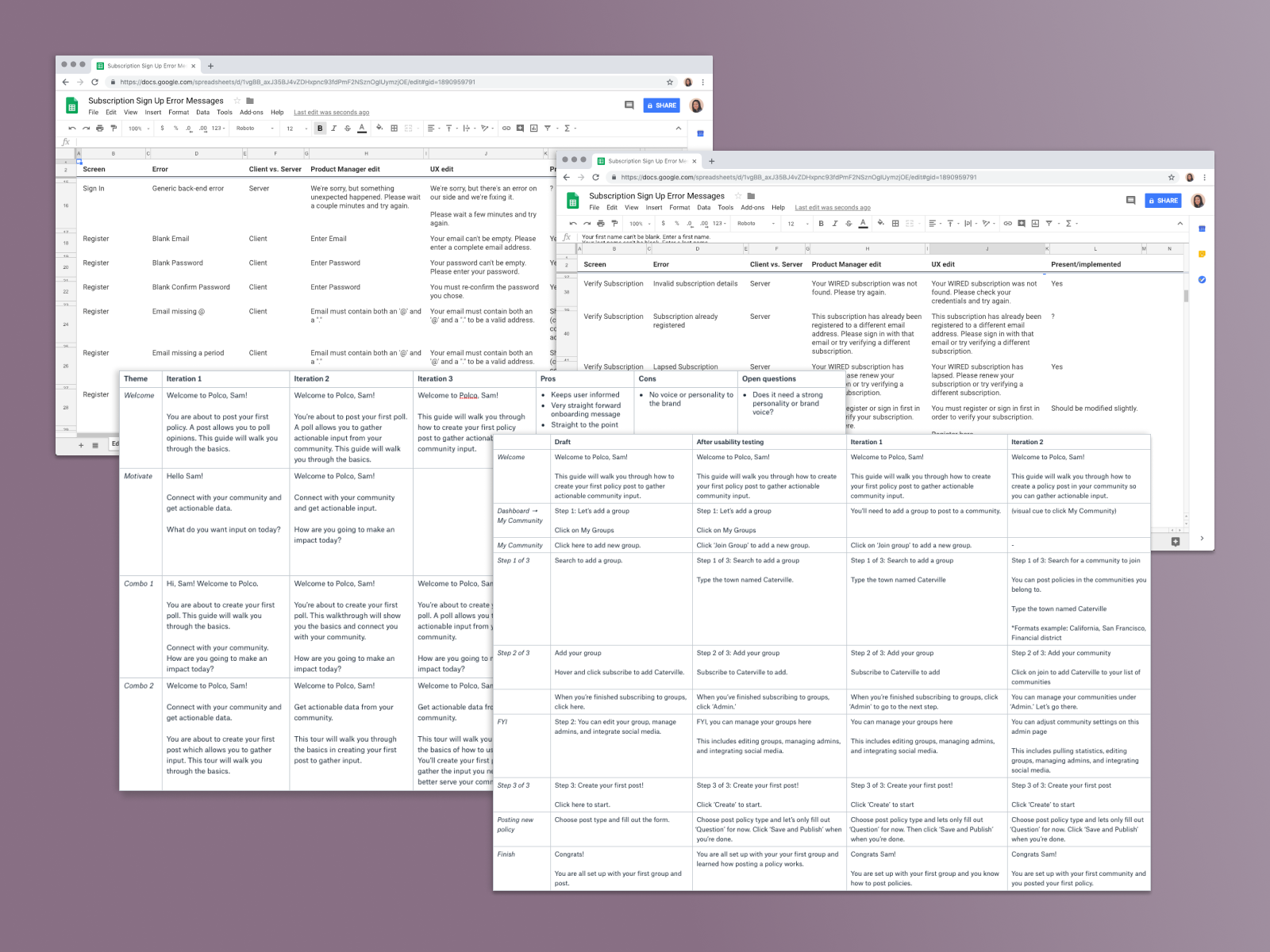The image size is (1270, 952).
Task: Open File menu in left window
Action: click(94, 112)
